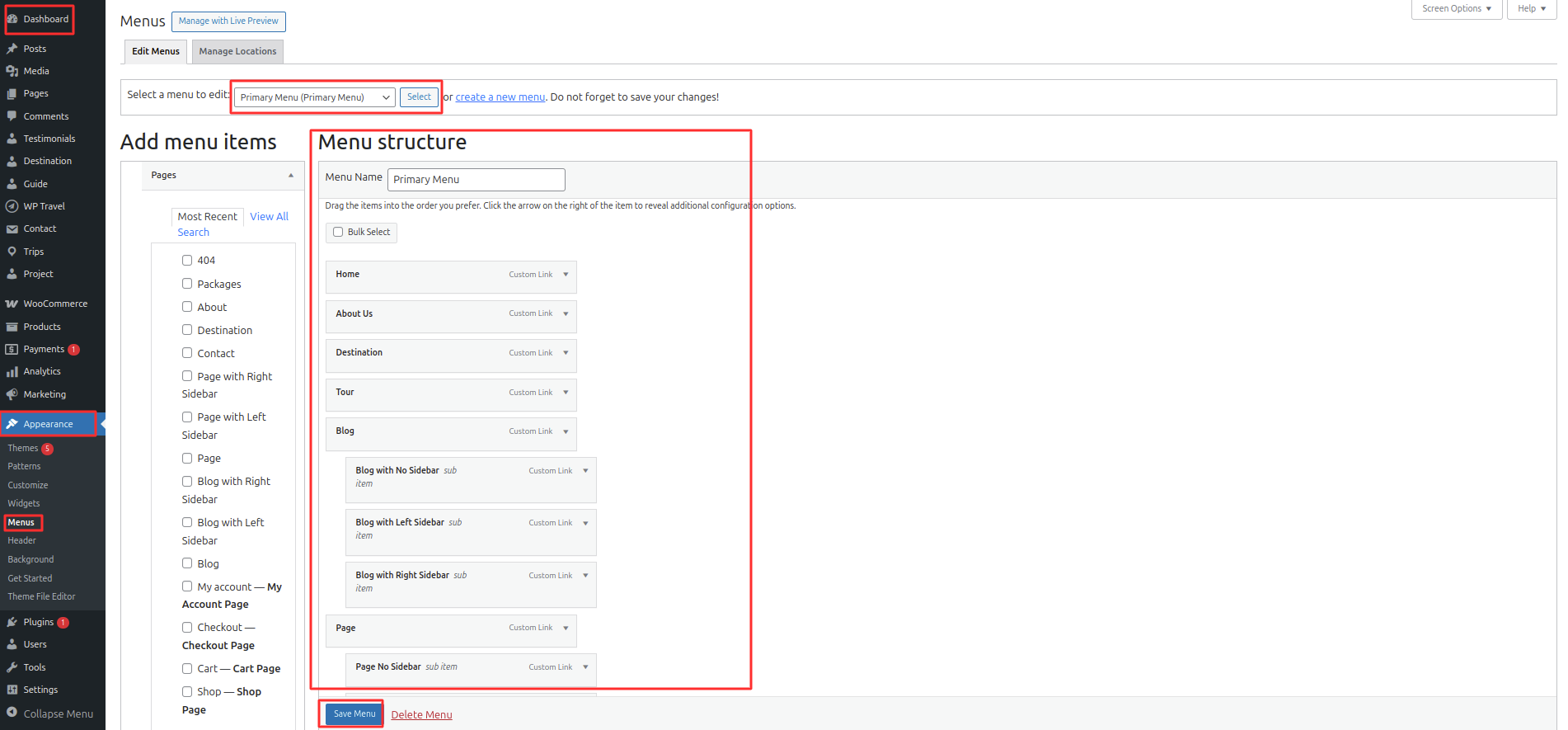This screenshot has height=730, width=1568.
Task: Click the Contact envelope icon
Action: pos(12,228)
